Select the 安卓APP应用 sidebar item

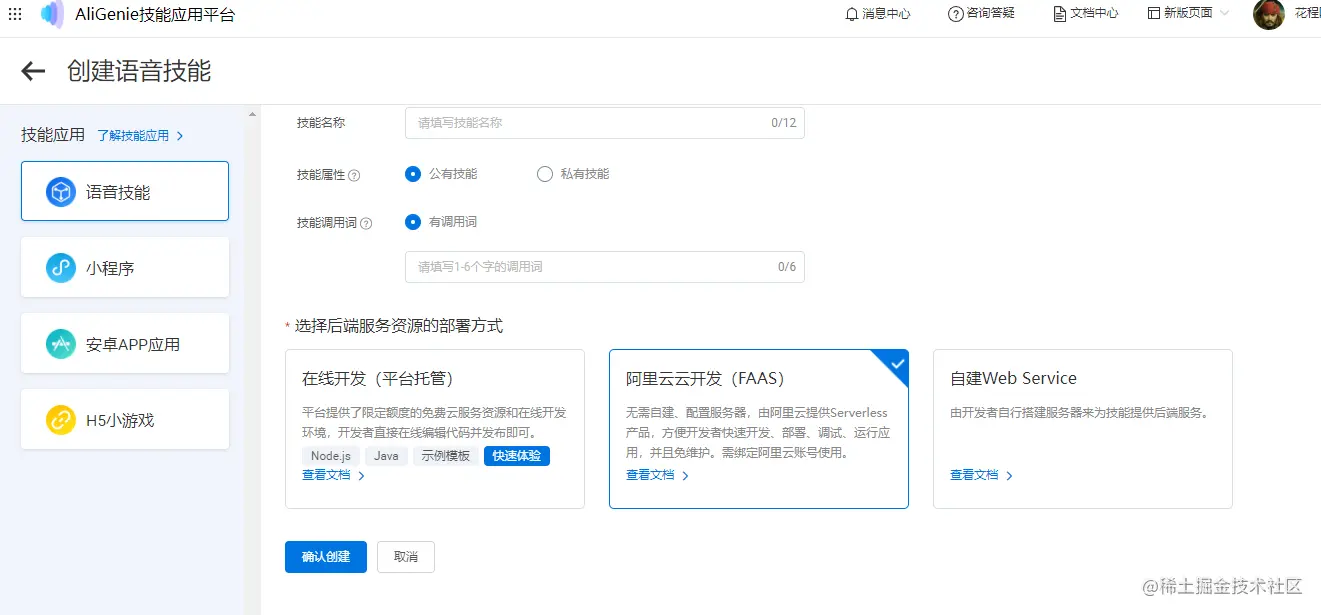click(125, 343)
